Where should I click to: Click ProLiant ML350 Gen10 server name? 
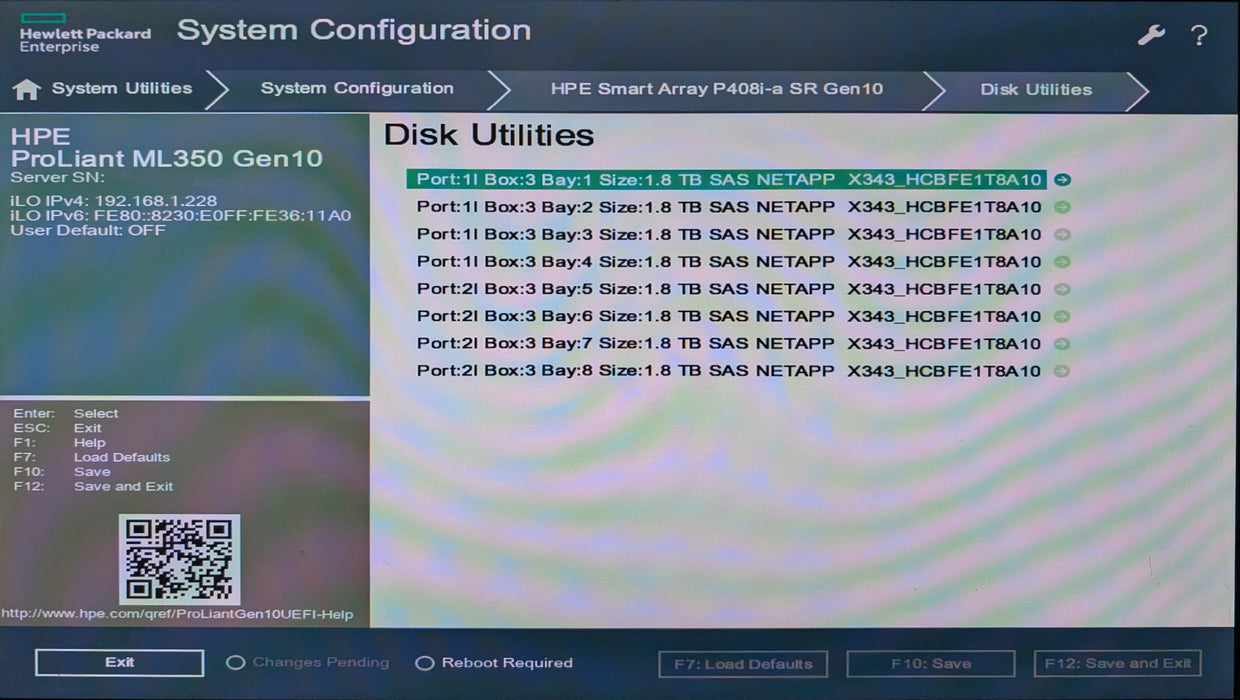(x=167, y=158)
